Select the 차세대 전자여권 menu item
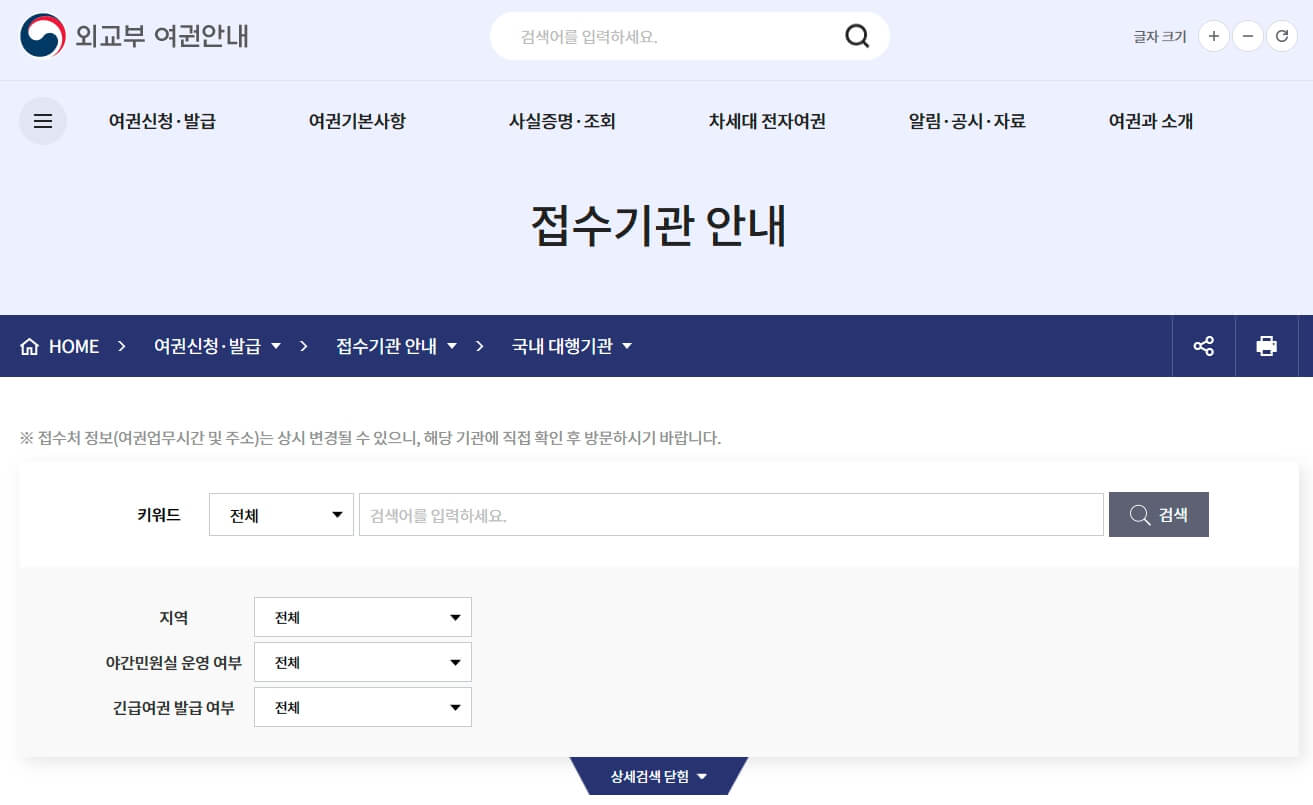Screen dimensions: 1313x805 (x=766, y=120)
